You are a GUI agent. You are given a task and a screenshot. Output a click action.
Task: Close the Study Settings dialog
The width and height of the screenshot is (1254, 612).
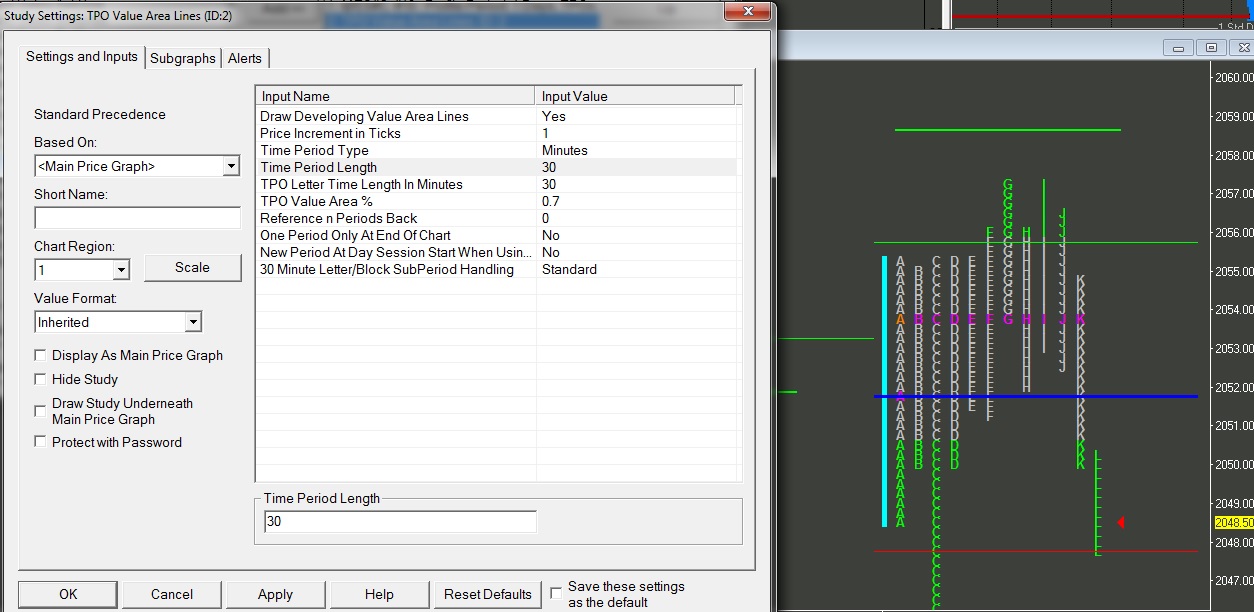point(747,12)
